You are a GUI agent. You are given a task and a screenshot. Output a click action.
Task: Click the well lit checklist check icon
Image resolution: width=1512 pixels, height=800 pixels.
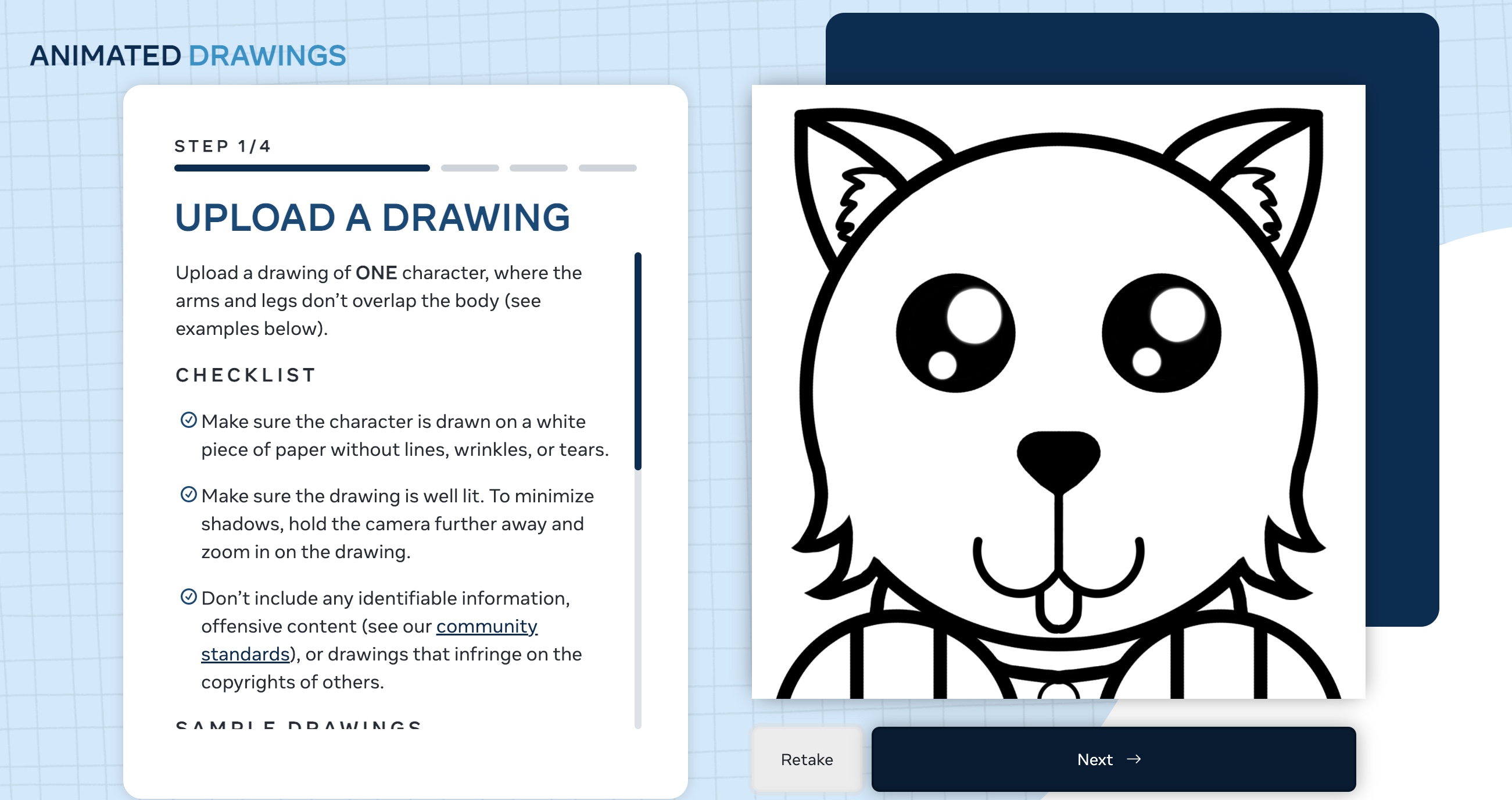tap(188, 495)
